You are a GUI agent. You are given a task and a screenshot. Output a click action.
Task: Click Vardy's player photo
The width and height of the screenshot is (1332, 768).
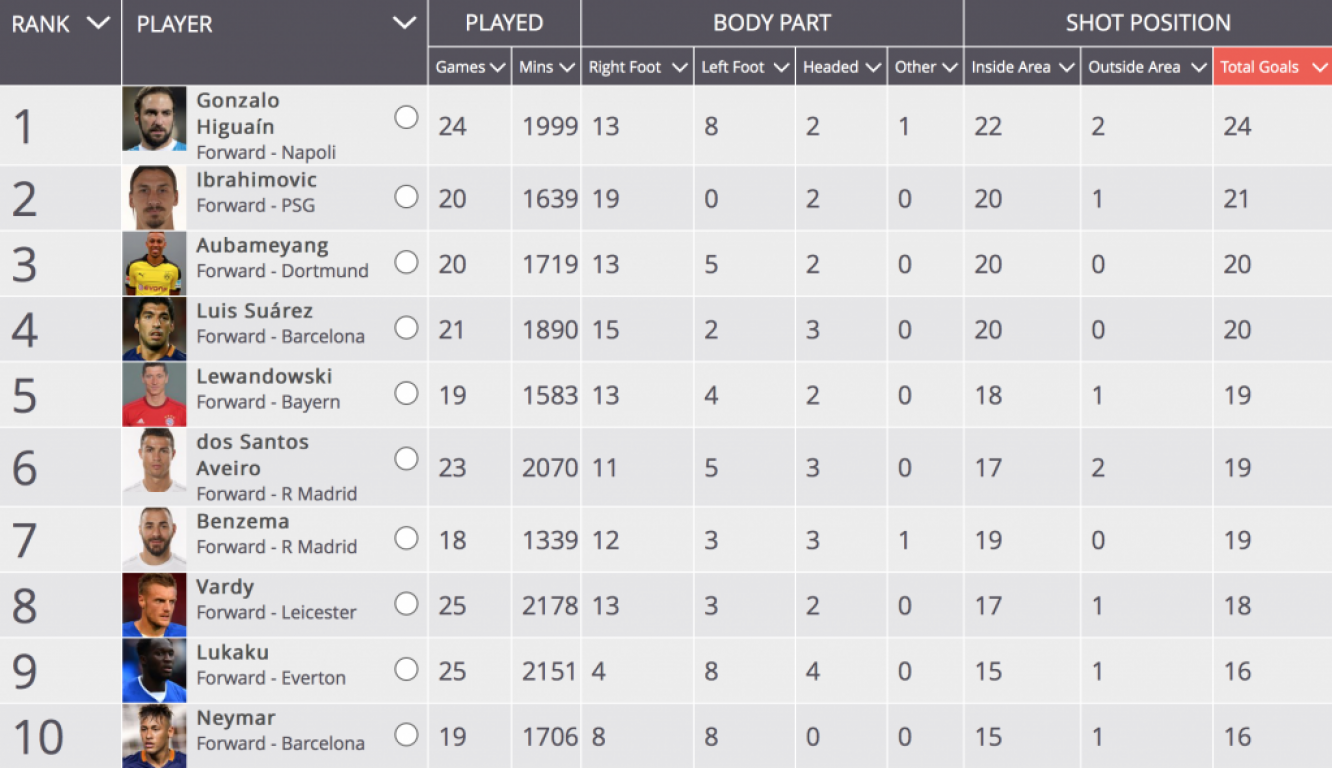pos(154,605)
